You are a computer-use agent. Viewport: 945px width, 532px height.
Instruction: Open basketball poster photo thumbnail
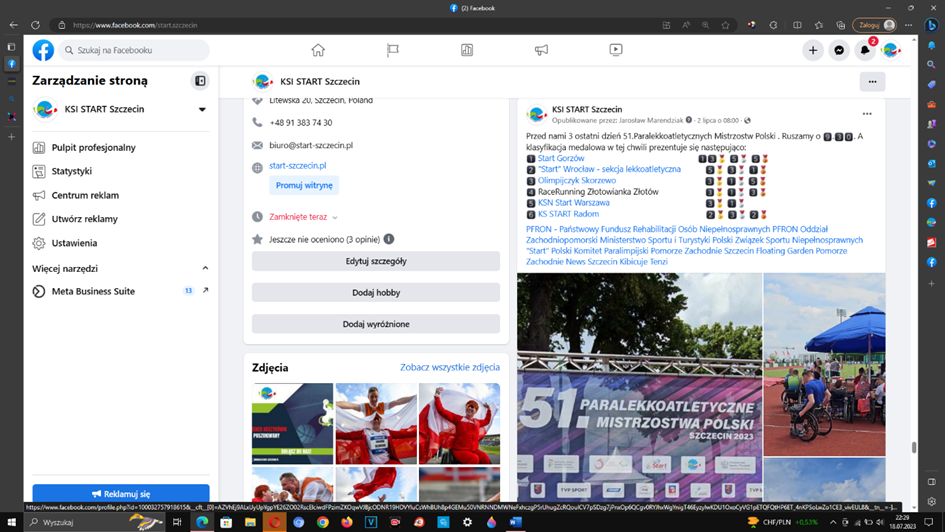[292, 424]
